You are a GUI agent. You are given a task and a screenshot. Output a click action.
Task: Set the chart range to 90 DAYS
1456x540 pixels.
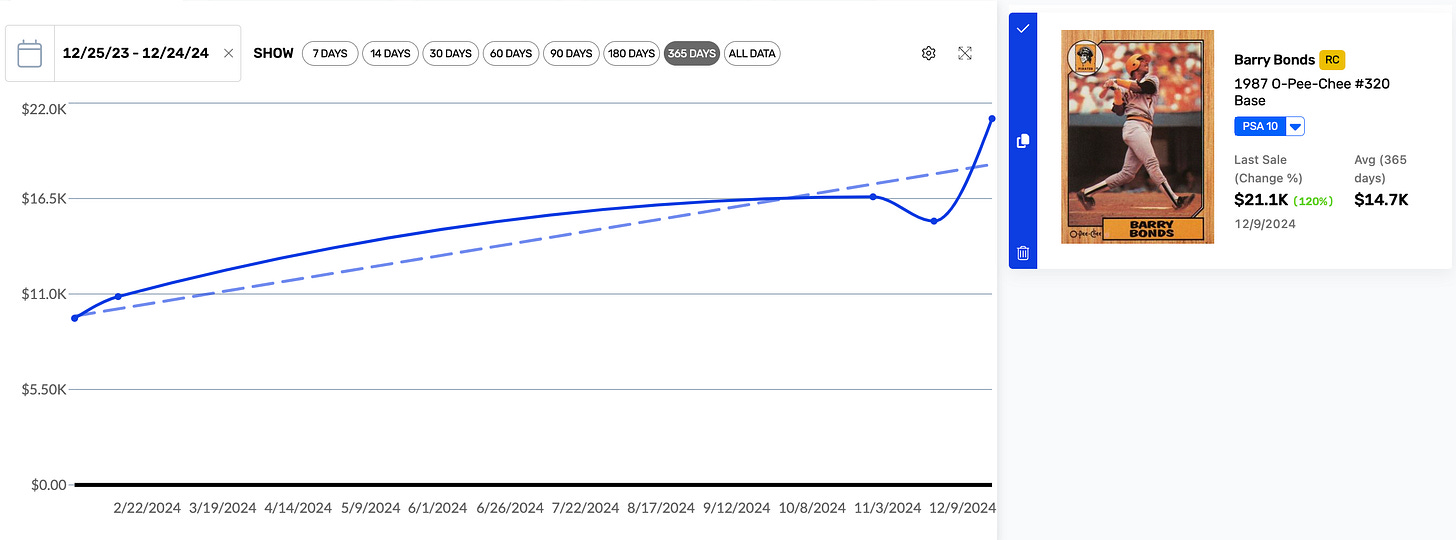pyautogui.click(x=571, y=53)
